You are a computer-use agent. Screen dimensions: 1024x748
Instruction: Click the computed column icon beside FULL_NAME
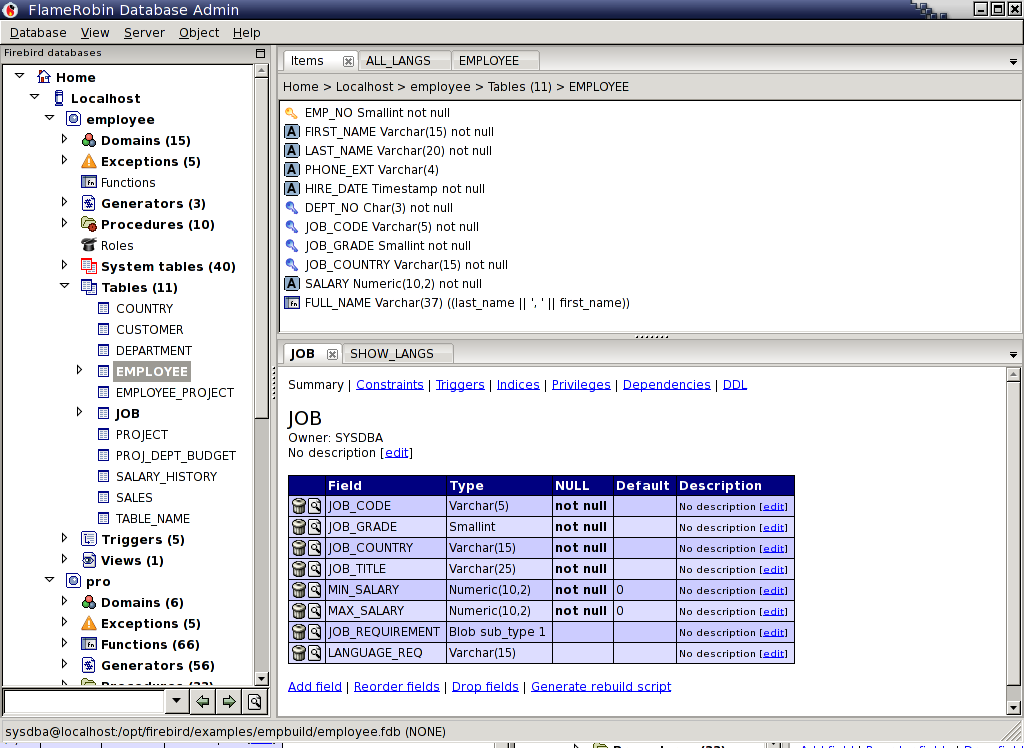tap(292, 302)
